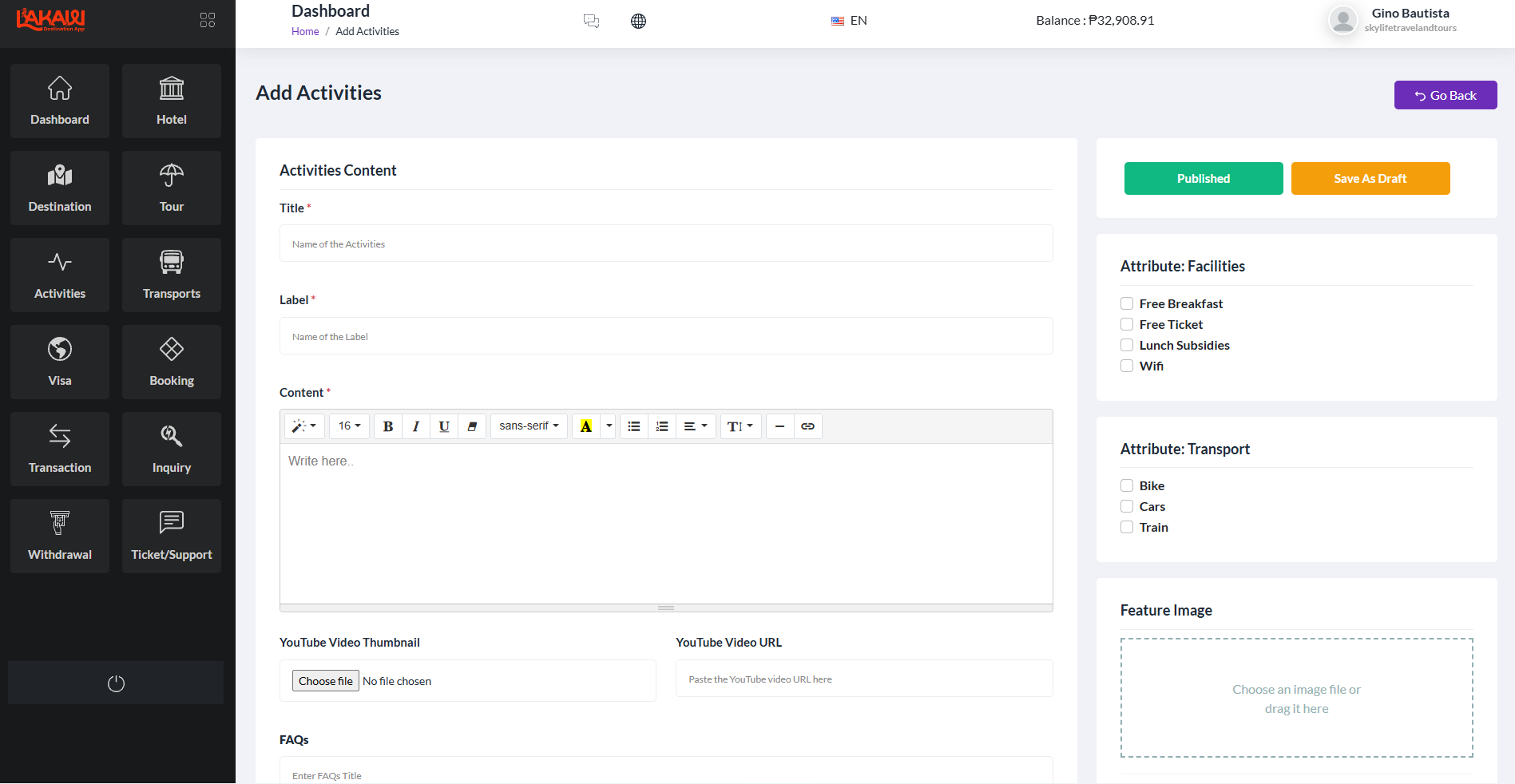
Task: Click the eraser remove-format icon
Action: tap(472, 426)
